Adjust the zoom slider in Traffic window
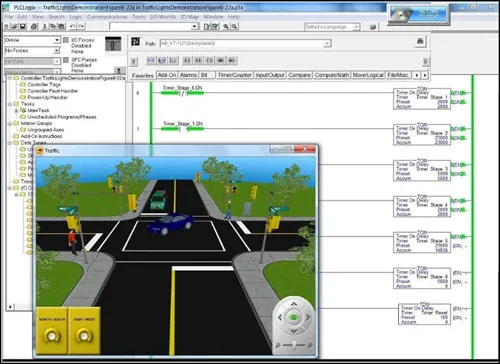 pyautogui.click(x=294, y=345)
